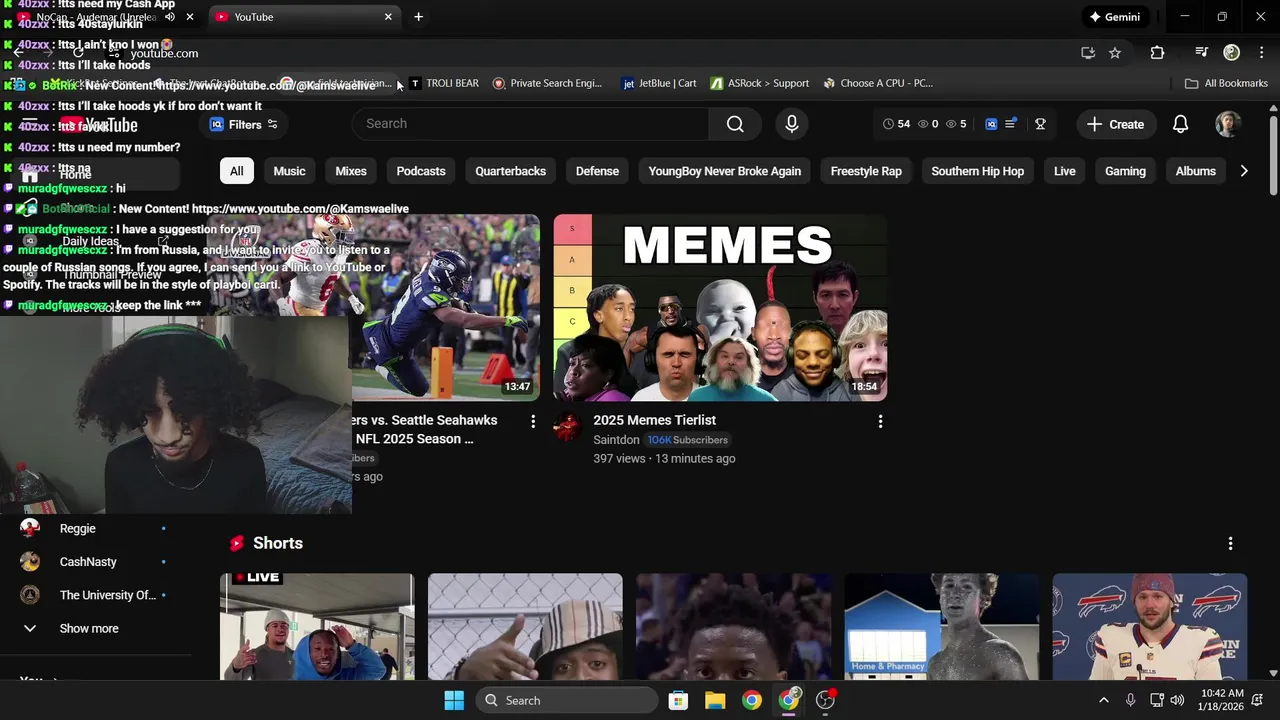
Task: Open YouTube notifications bell
Action: [1180, 124]
